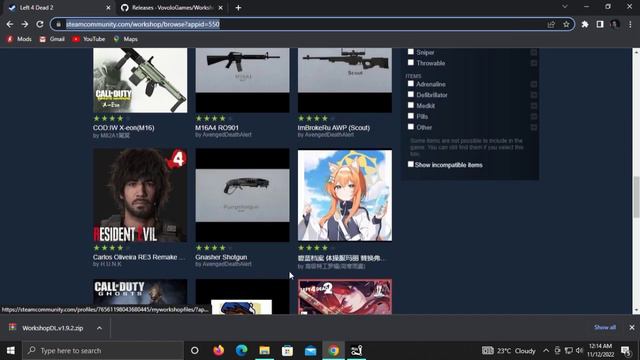Open COD:IW X-eon(M16) thumbnail
The width and height of the screenshot is (640, 360).
click(x=140, y=80)
